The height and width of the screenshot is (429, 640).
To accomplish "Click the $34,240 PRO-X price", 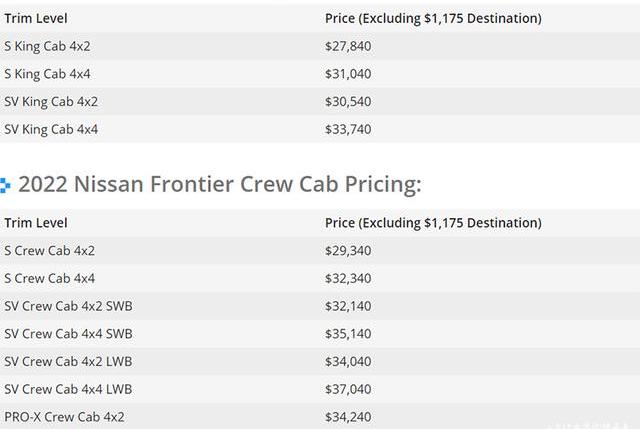I will point(348,417).
